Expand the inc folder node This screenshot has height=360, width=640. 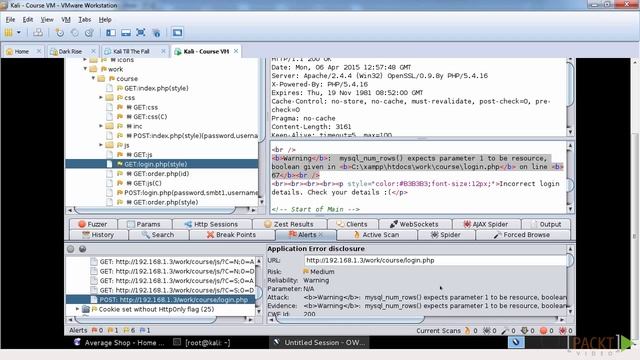101,126
